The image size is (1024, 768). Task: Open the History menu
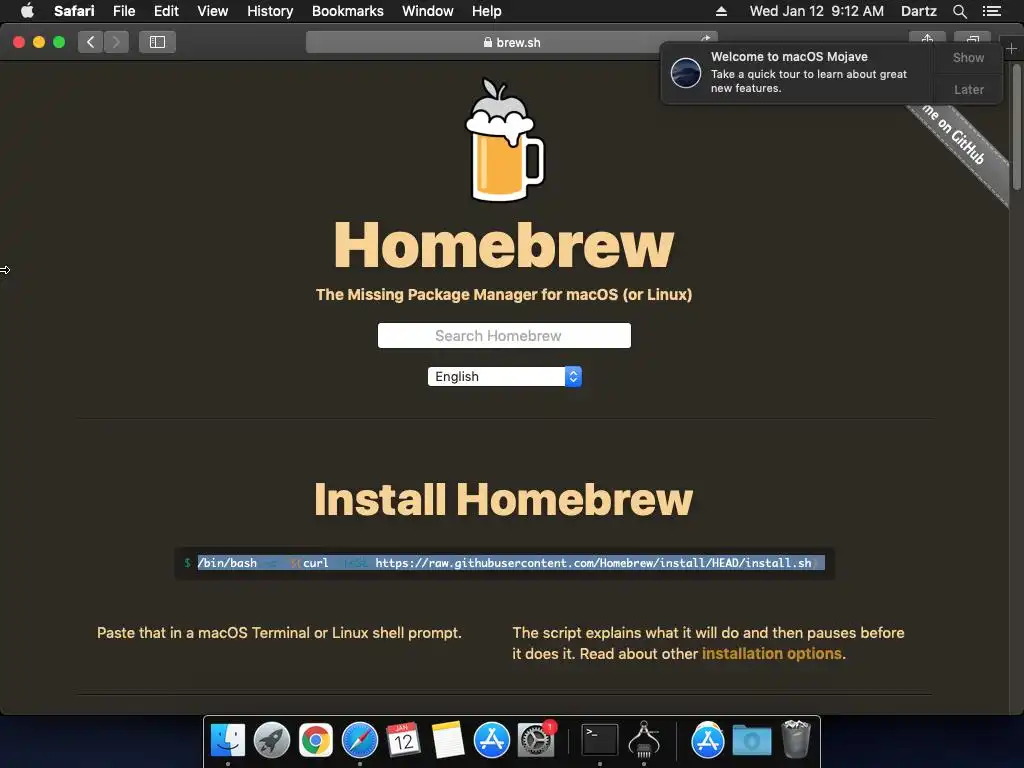coord(270,11)
